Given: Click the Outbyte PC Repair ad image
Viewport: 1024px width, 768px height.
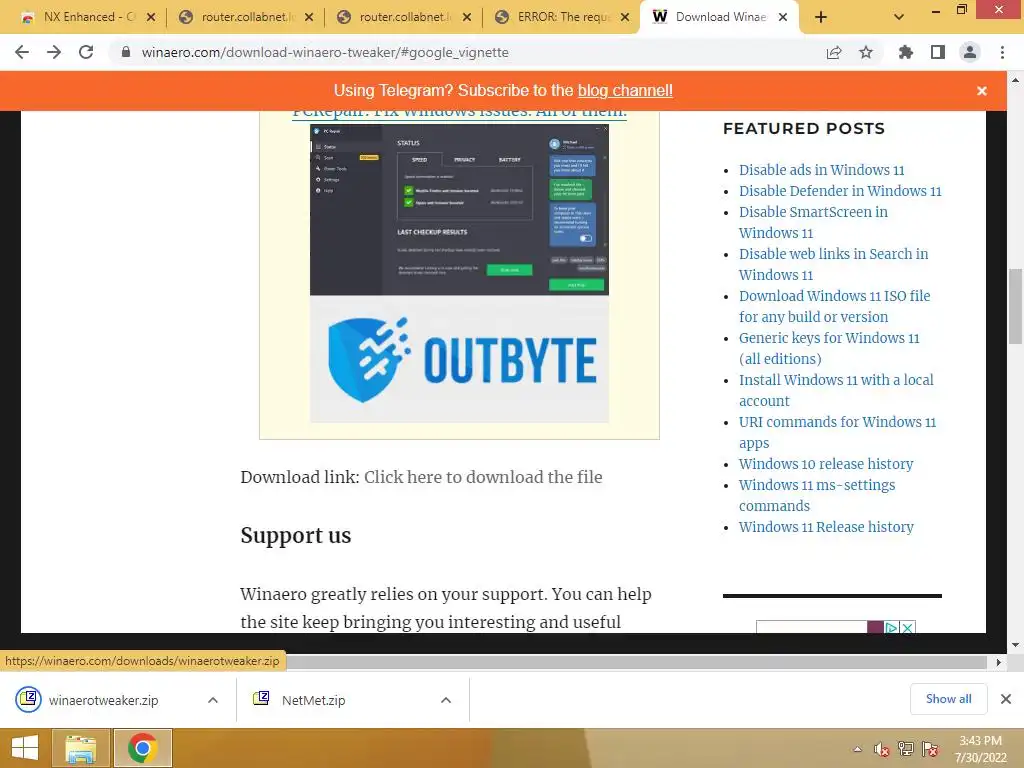Looking at the screenshot, I should tap(459, 273).
